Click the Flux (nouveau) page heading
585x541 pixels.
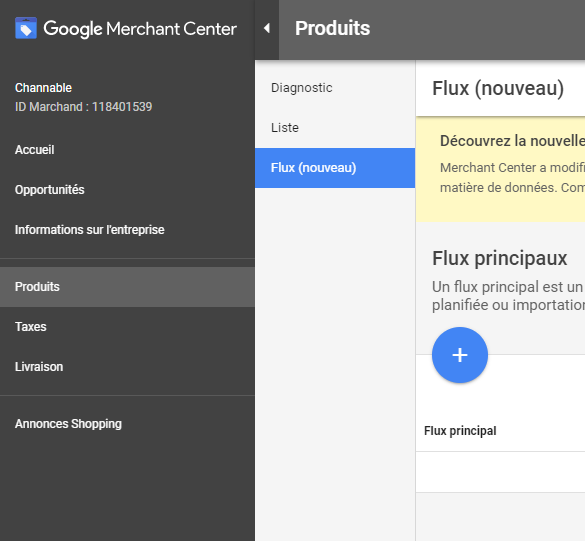(498, 89)
